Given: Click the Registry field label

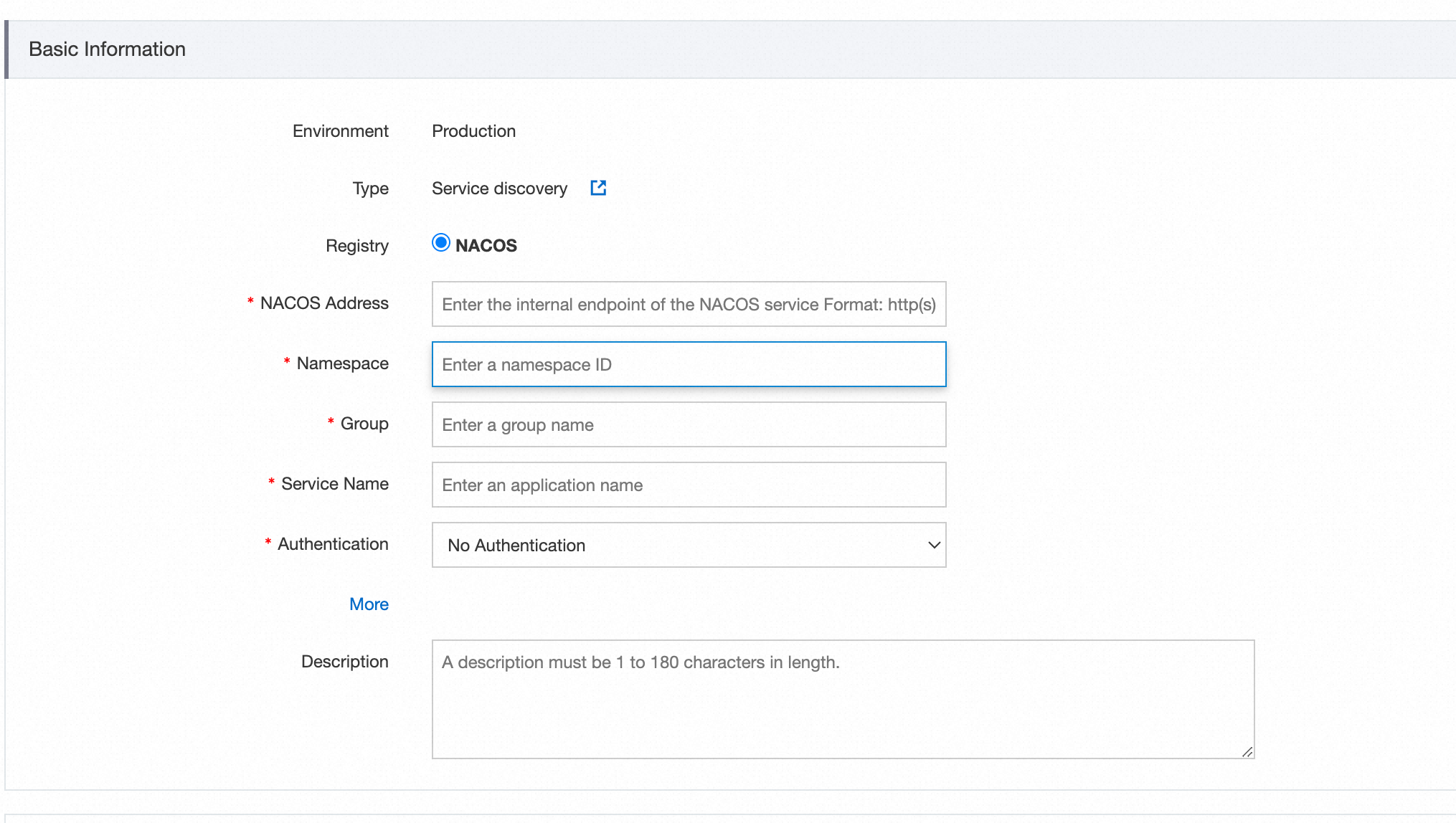Looking at the screenshot, I should click(356, 246).
